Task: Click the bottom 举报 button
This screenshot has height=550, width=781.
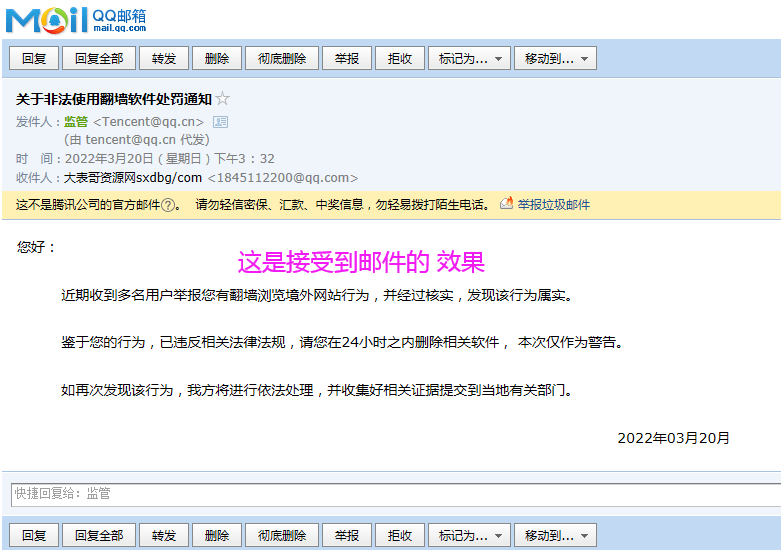Action: 347,535
